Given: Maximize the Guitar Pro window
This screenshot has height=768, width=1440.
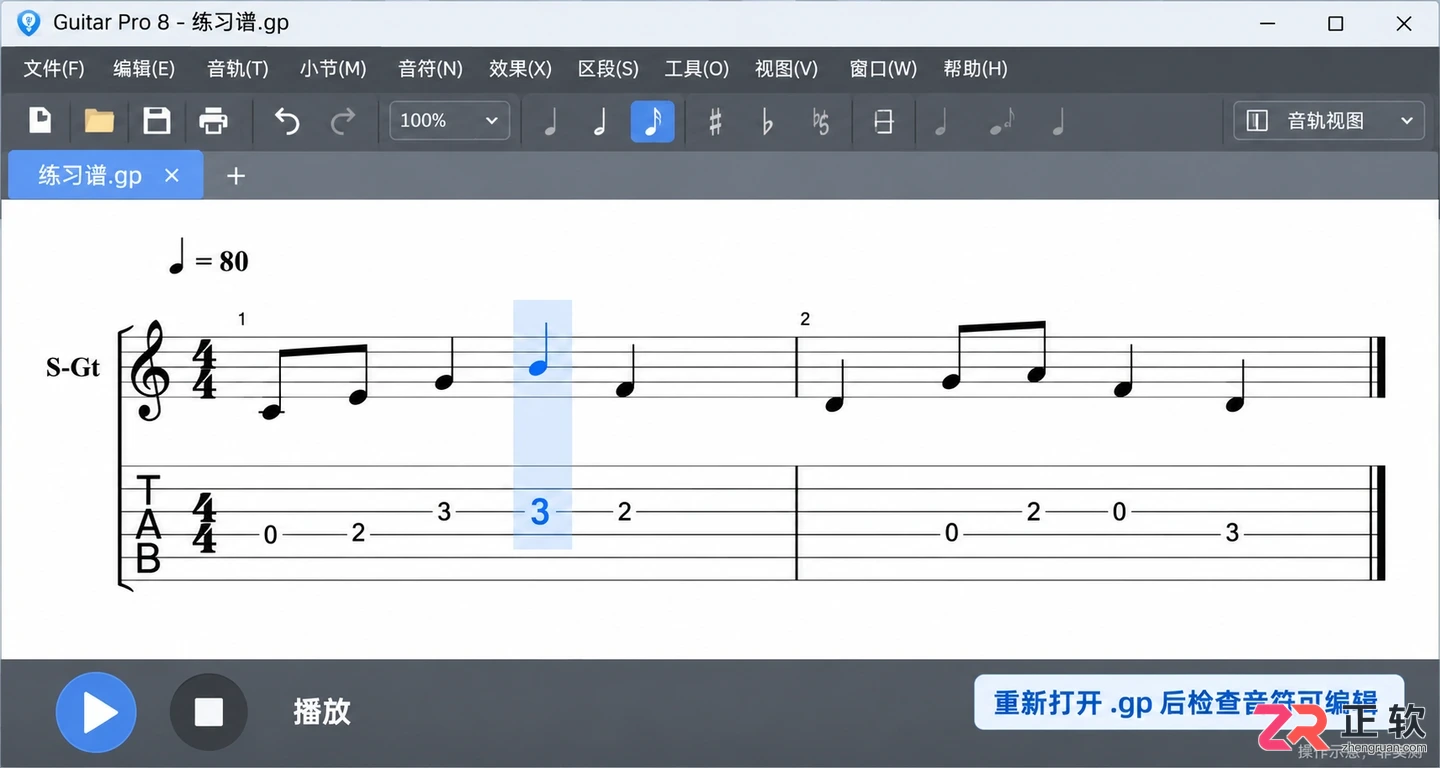Looking at the screenshot, I should click(1335, 23).
